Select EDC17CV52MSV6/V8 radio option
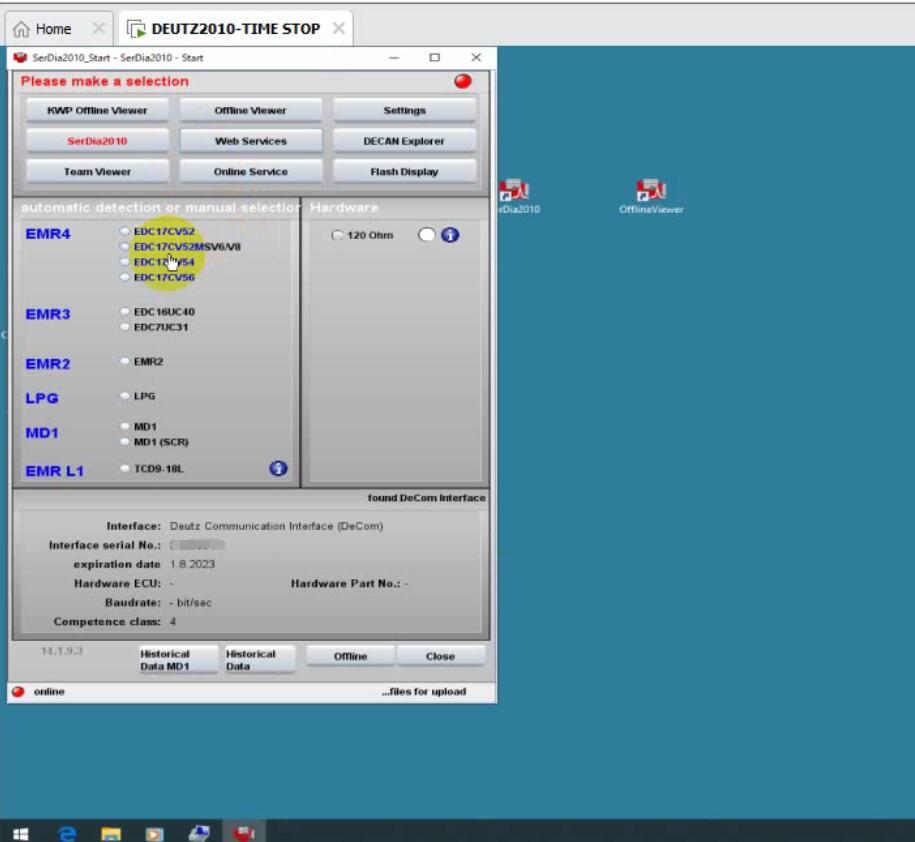This screenshot has width=915, height=842. (x=124, y=246)
